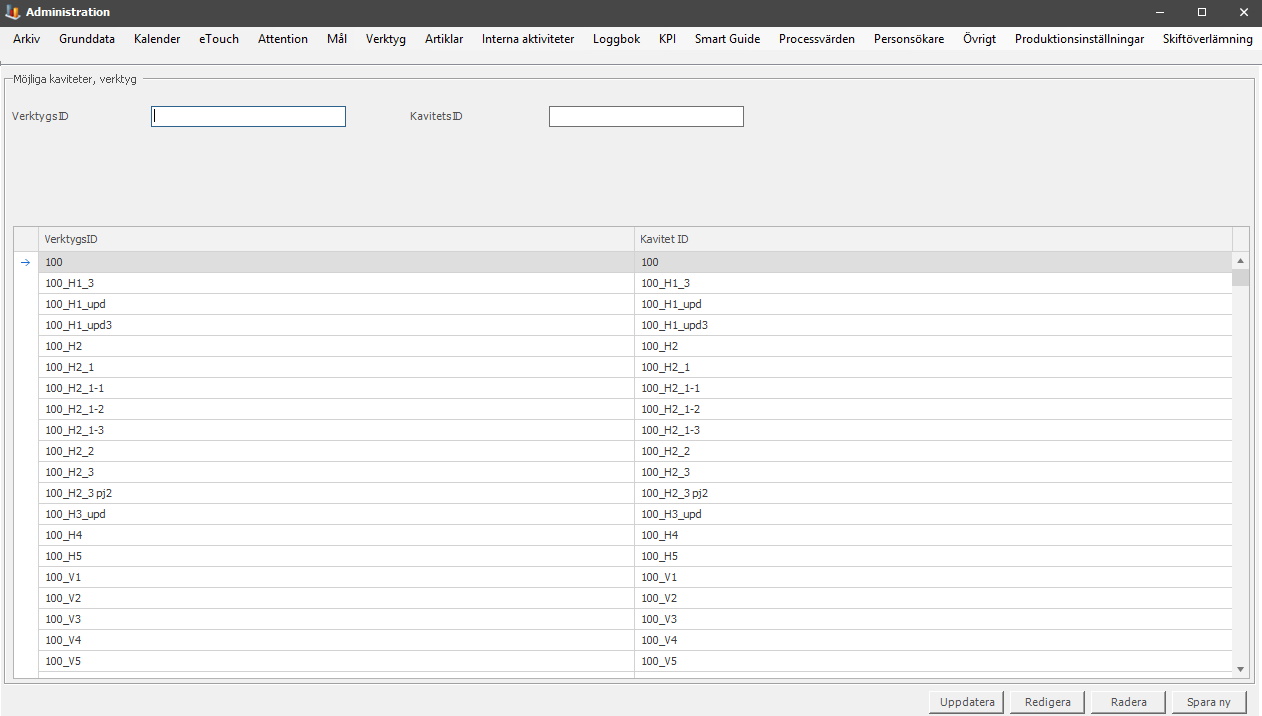Select the VerktygsID cell 100_V5
The width and height of the screenshot is (1262, 716).
click(x=336, y=661)
